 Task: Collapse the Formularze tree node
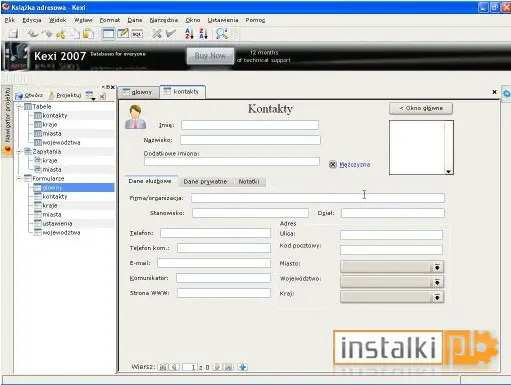(x=20, y=179)
